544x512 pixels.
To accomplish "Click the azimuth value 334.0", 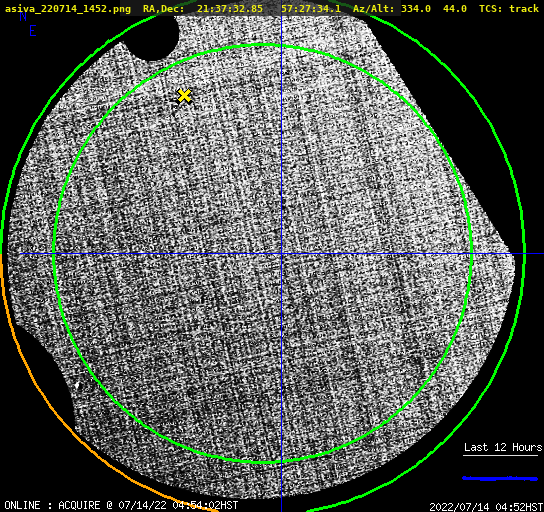I will click(x=416, y=8).
